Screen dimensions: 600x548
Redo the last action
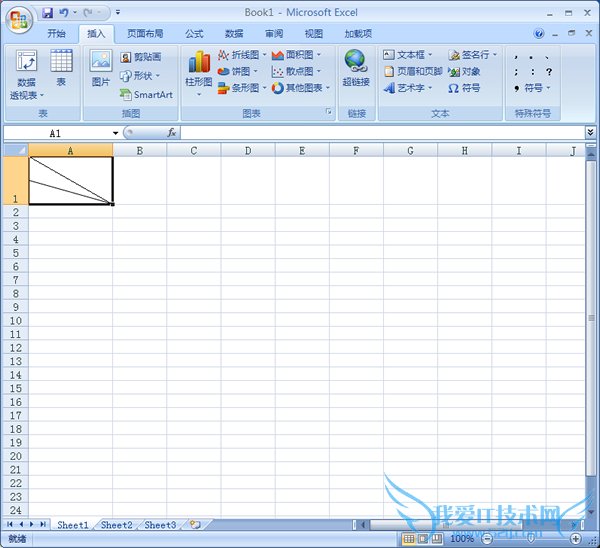tap(88, 13)
